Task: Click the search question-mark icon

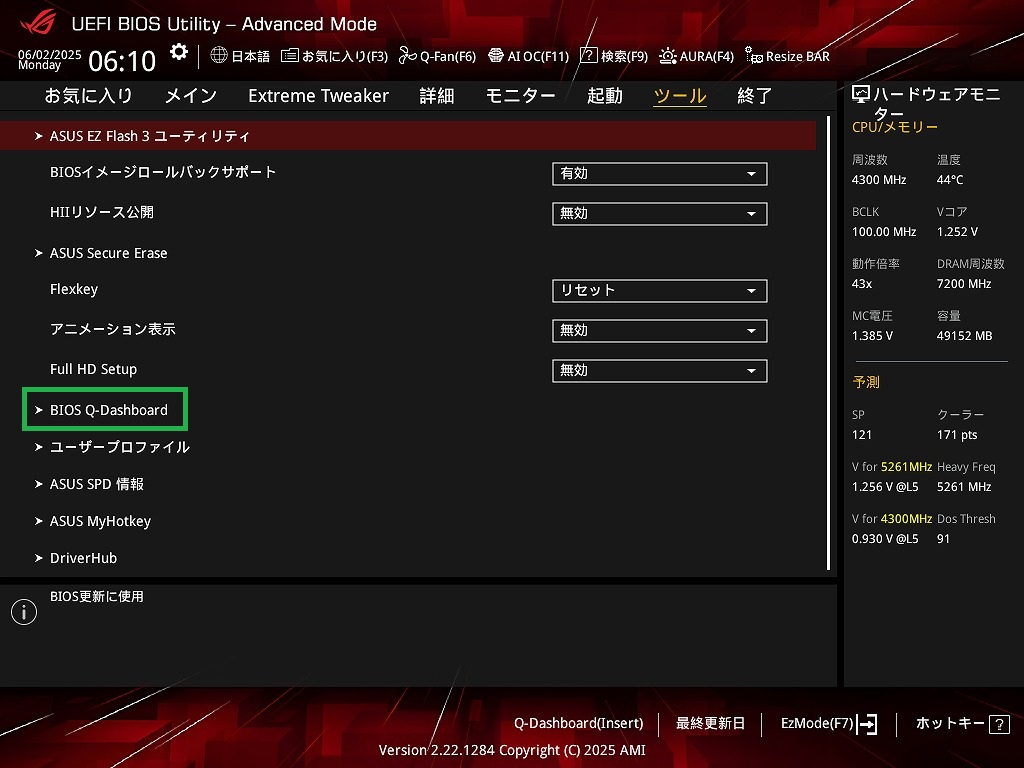Action: click(588, 56)
